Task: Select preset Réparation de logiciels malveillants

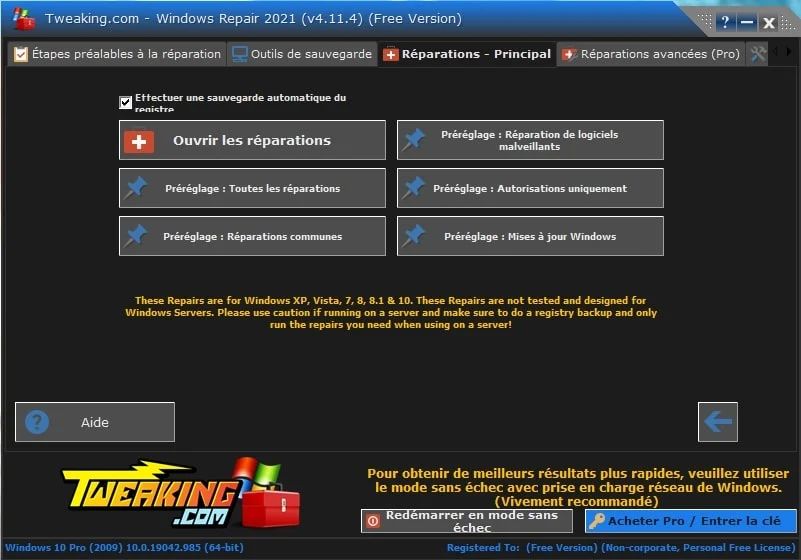Action: coord(530,140)
